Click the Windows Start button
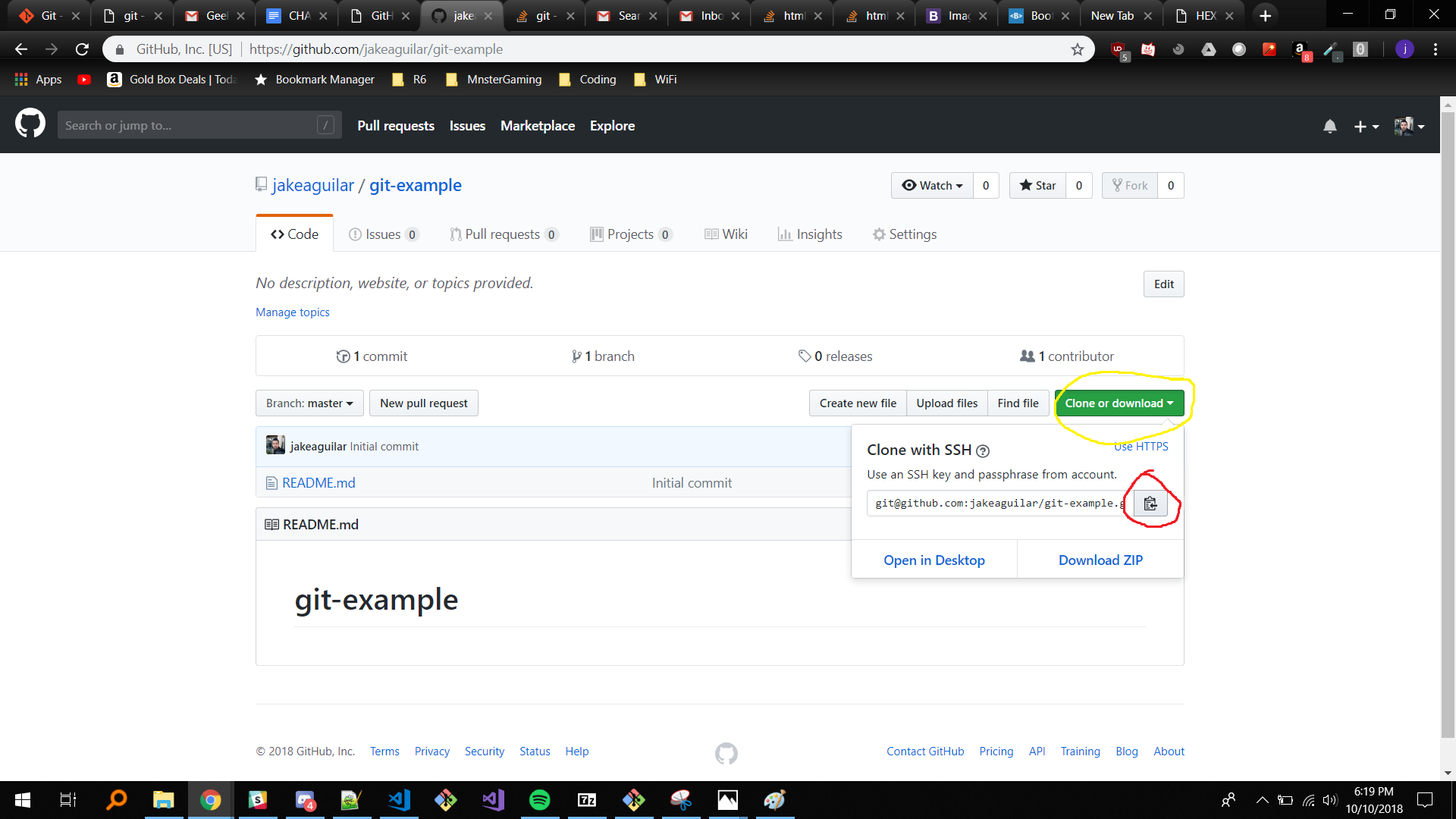This screenshot has height=819, width=1456. tap(23, 799)
